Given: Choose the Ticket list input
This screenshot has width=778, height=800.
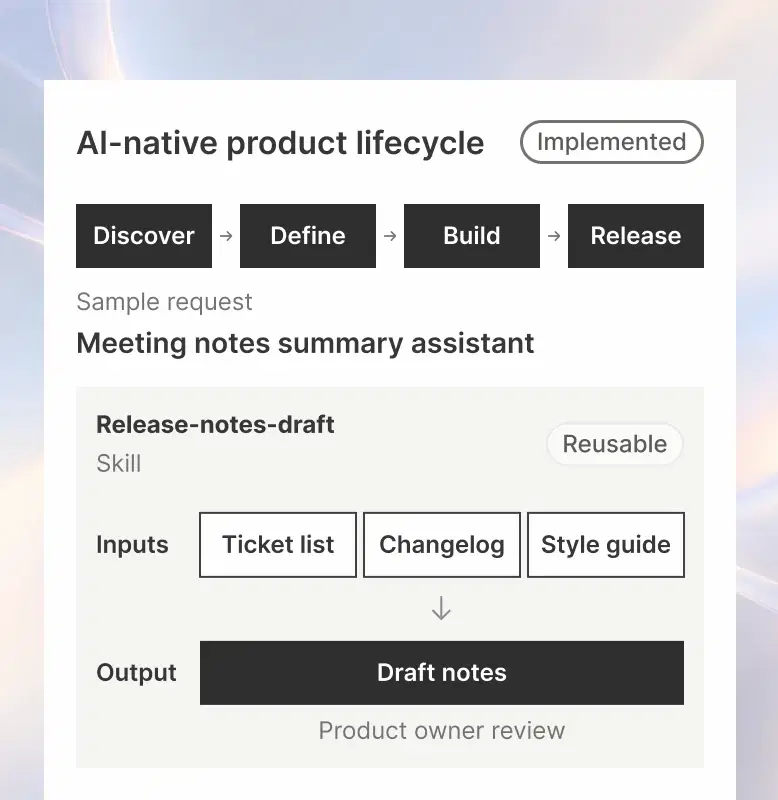Looking at the screenshot, I should pyautogui.click(x=278, y=544).
